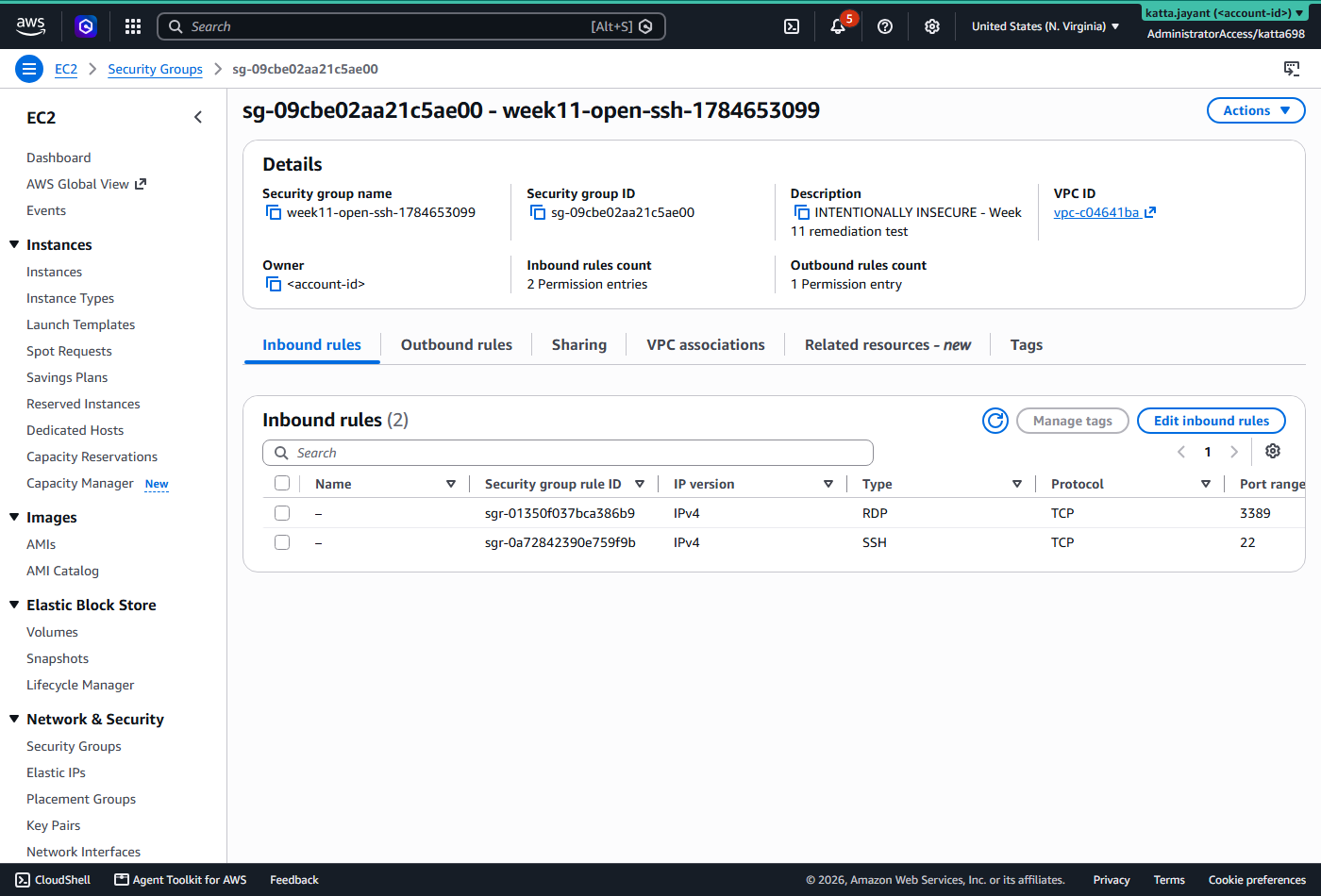Open the services grid menu icon
Viewport: 1321px width, 896px height.
(x=133, y=26)
